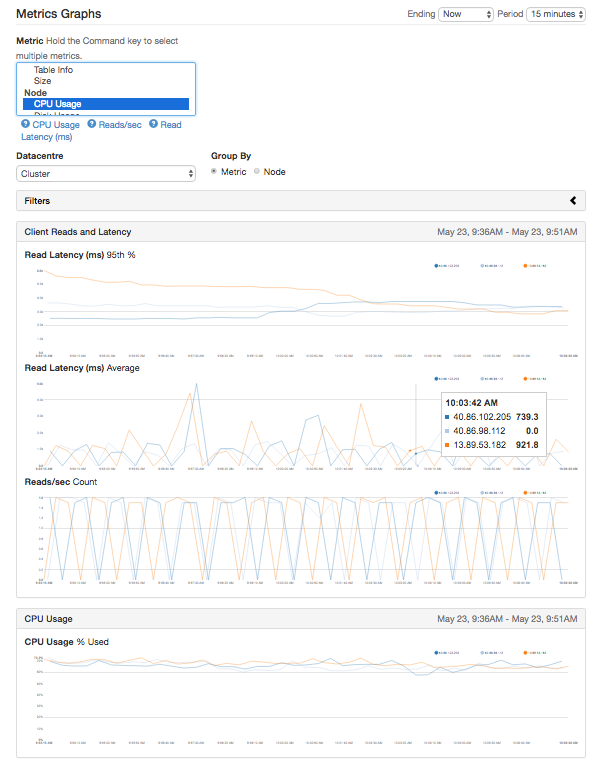Click the help icon beside CPU Usage

pyautogui.click(x=25, y=124)
